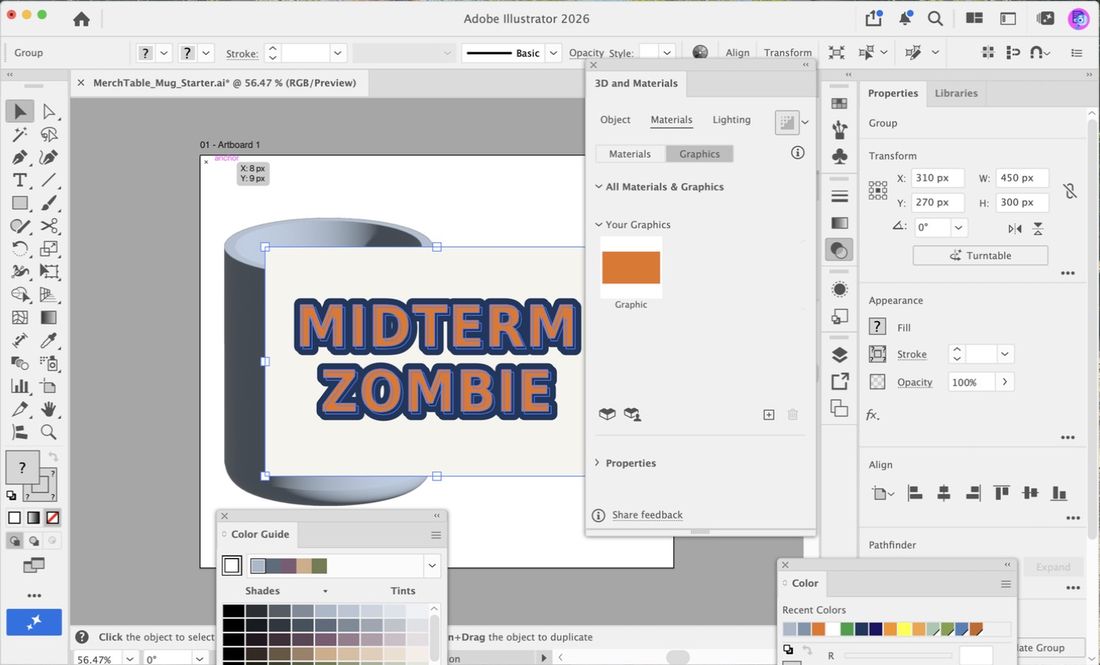Screen dimensions: 1100x665
Task: Open the Opacity arrow in Appearance
Action: point(1005,382)
